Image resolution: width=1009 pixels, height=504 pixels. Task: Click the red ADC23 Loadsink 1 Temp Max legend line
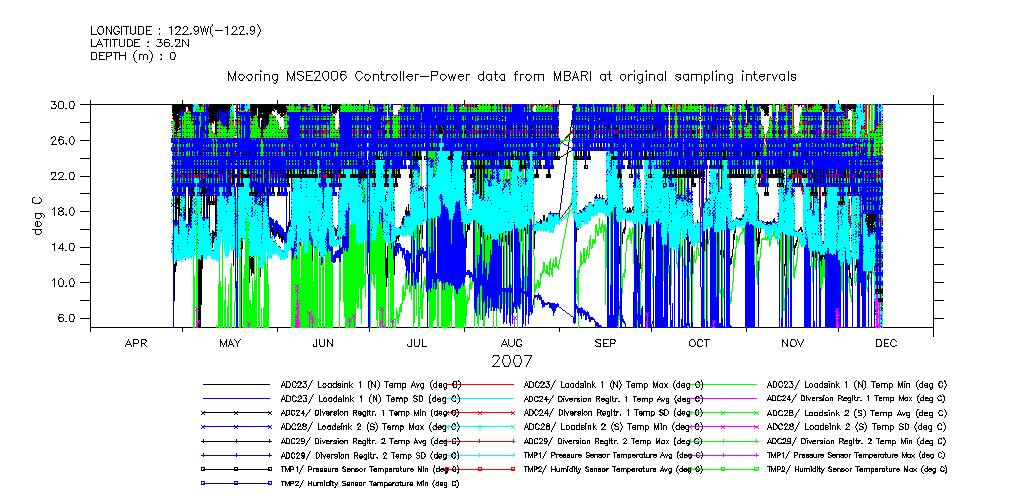pyautogui.click(x=482, y=384)
